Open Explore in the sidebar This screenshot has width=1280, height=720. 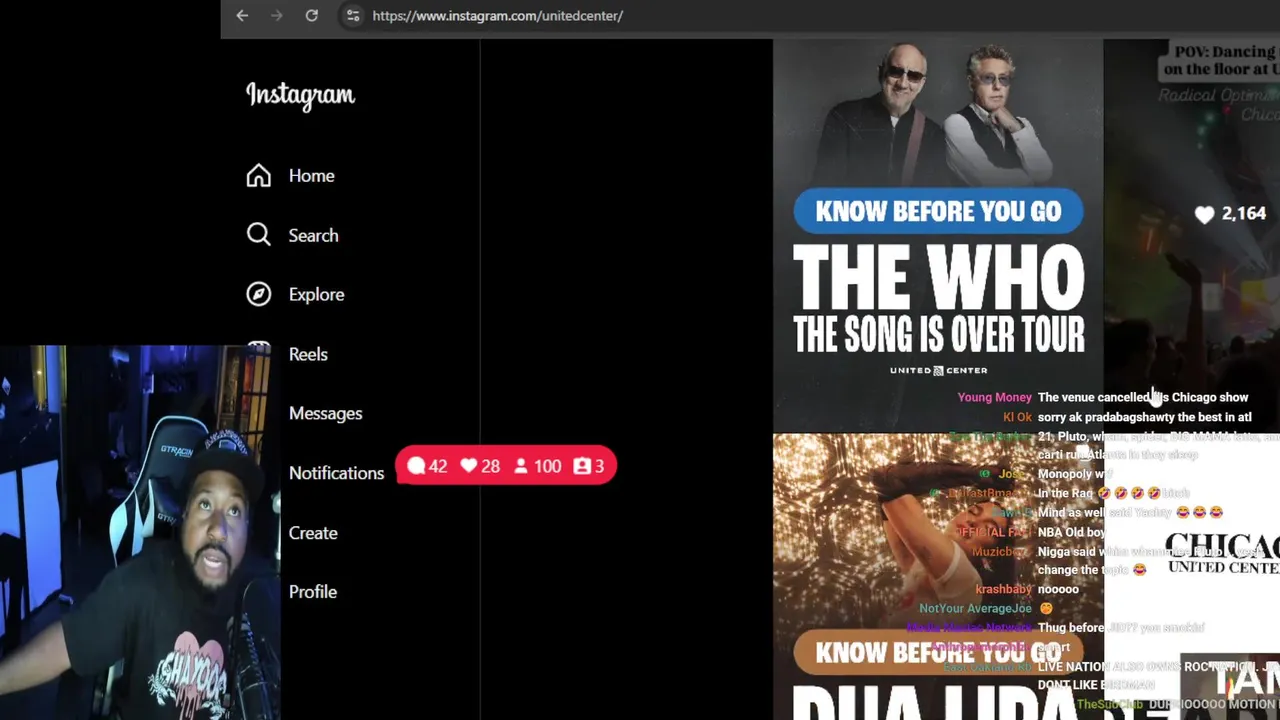[316, 294]
